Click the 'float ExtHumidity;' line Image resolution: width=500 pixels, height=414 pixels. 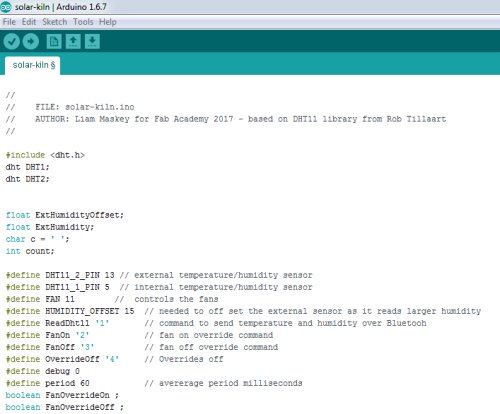50,227
